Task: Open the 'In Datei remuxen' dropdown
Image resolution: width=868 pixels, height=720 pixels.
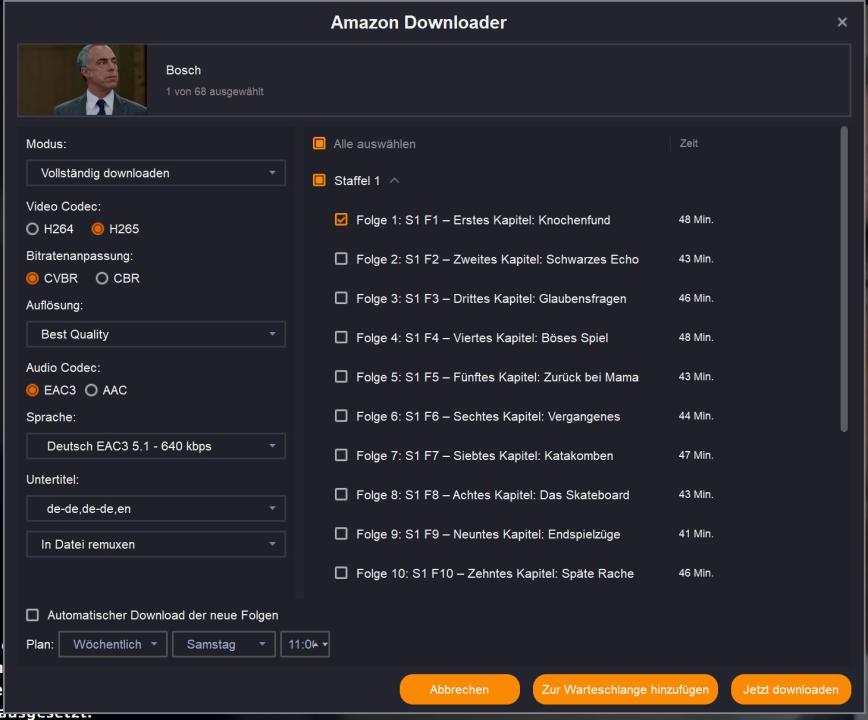Action: point(155,545)
